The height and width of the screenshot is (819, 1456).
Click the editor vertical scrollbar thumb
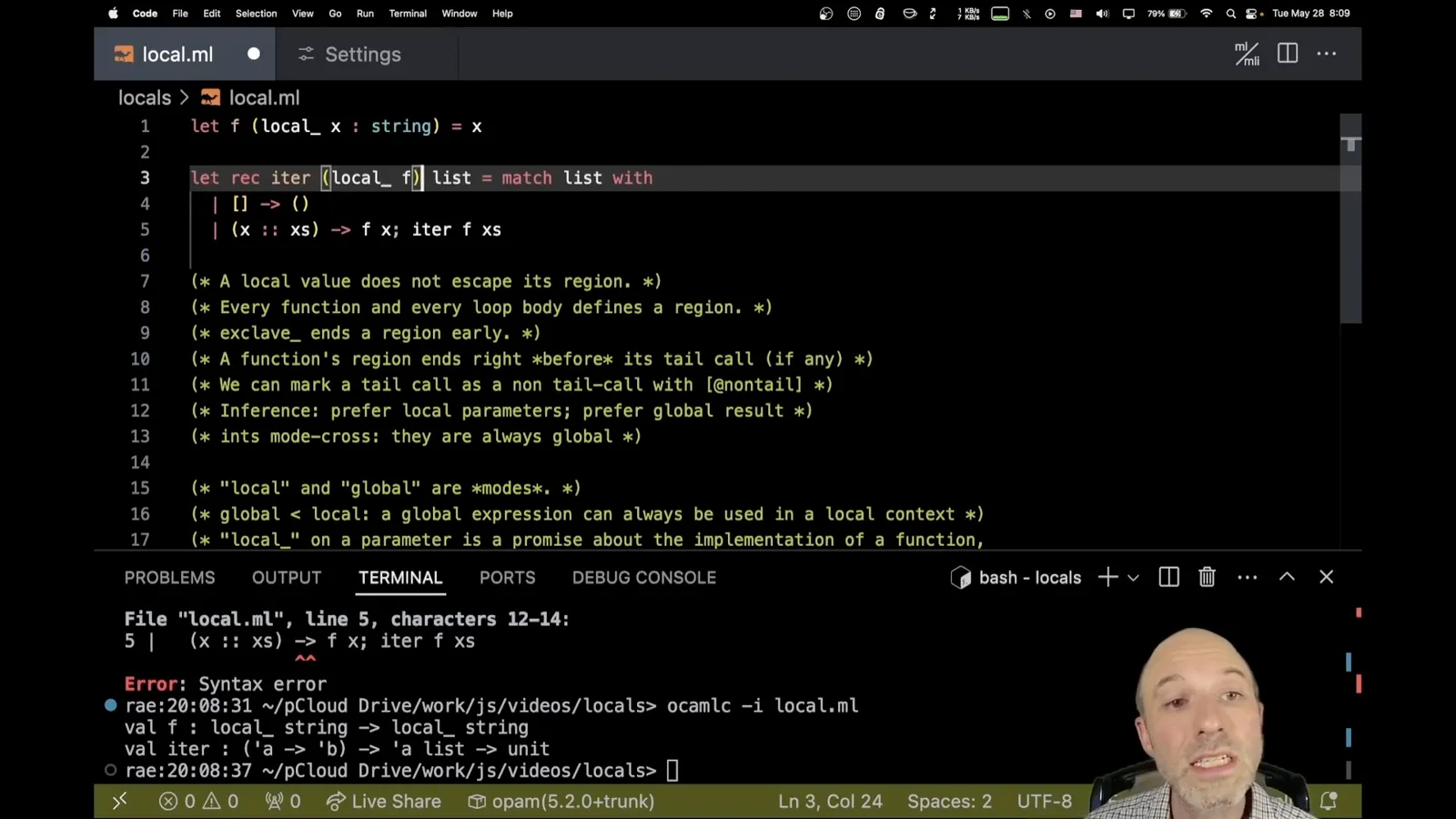pyautogui.click(x=1351, y=218)
